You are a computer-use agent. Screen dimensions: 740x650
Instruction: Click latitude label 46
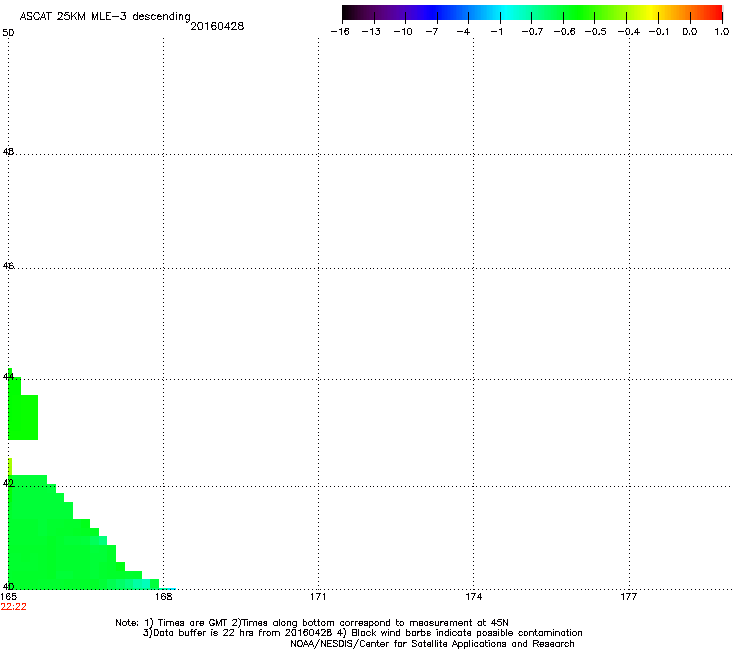click(8, 266)
